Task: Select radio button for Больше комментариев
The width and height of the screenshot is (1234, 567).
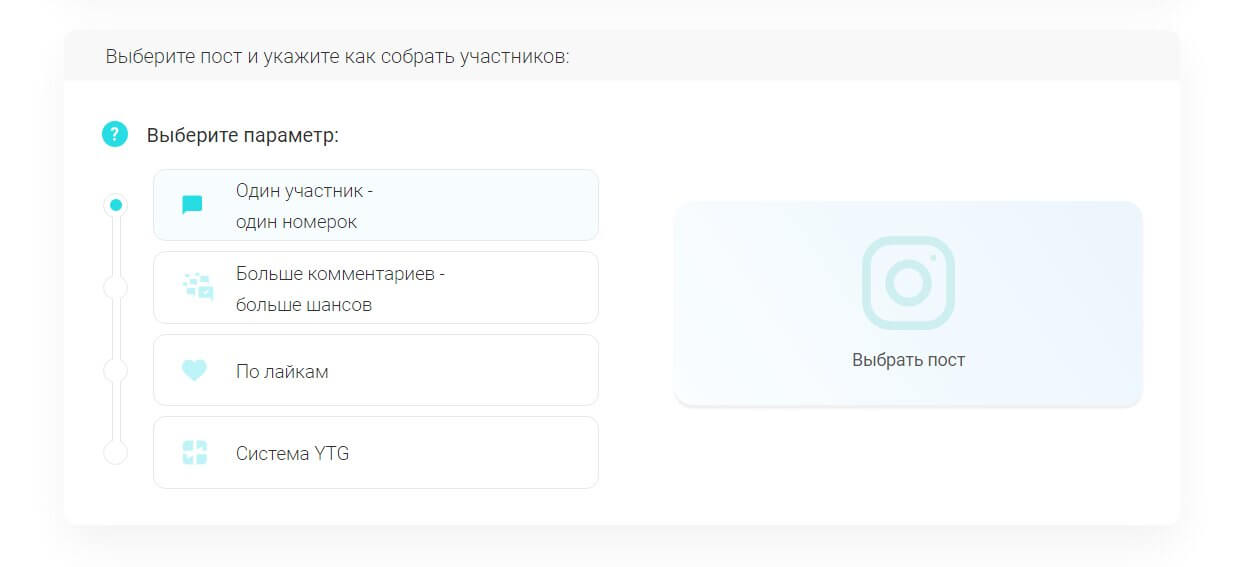Action: pos(116,288)
